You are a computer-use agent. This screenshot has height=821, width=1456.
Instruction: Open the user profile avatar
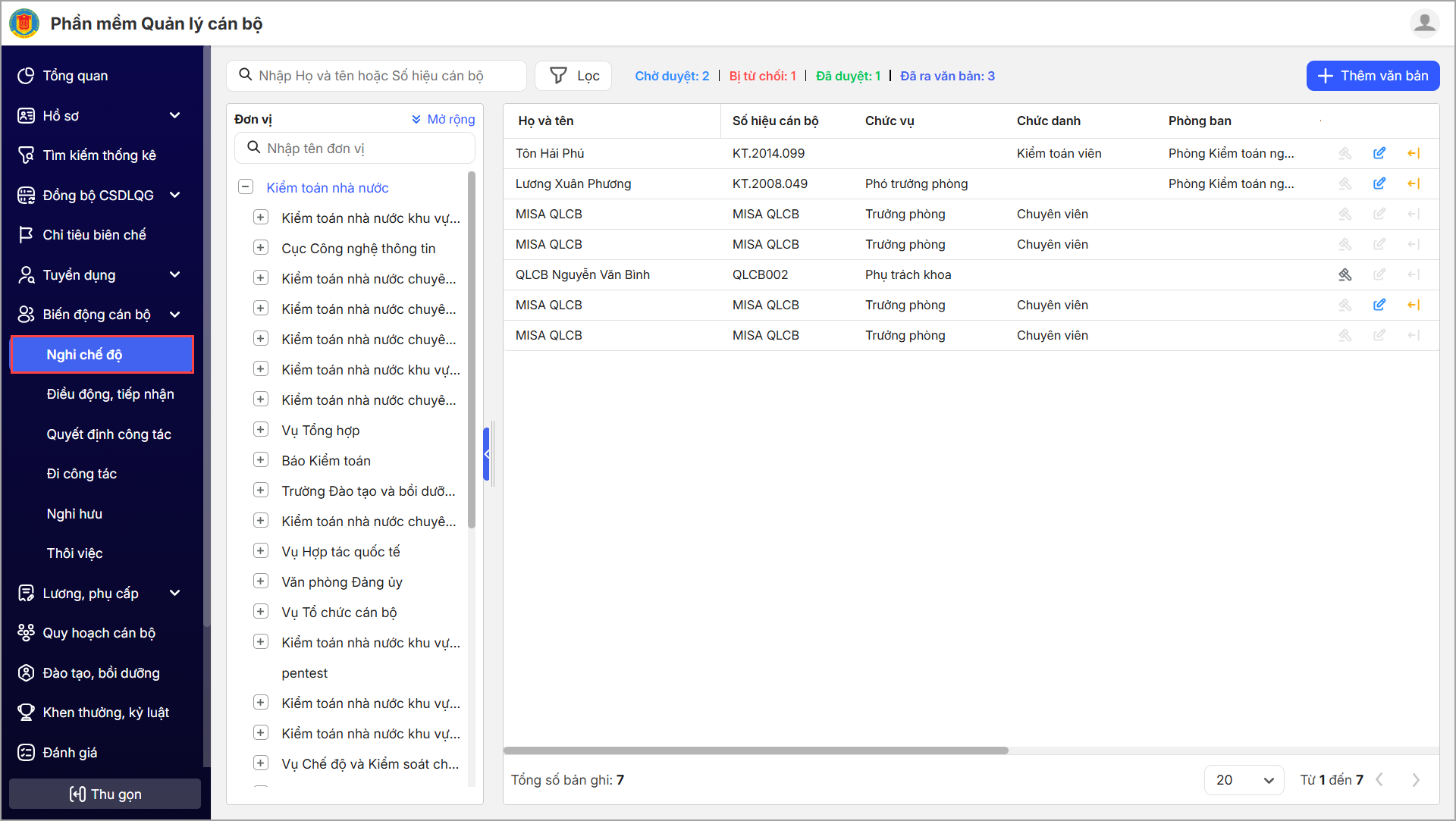(1424, 23)
